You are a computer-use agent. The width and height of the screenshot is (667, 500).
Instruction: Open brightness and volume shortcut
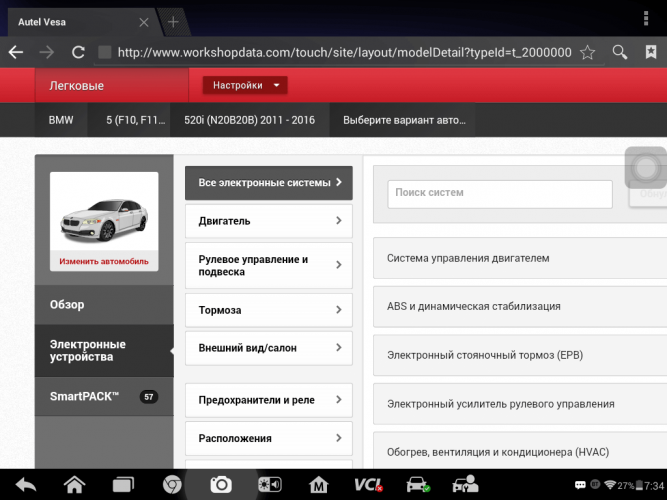pyautogui.click(x=270, y=484)
